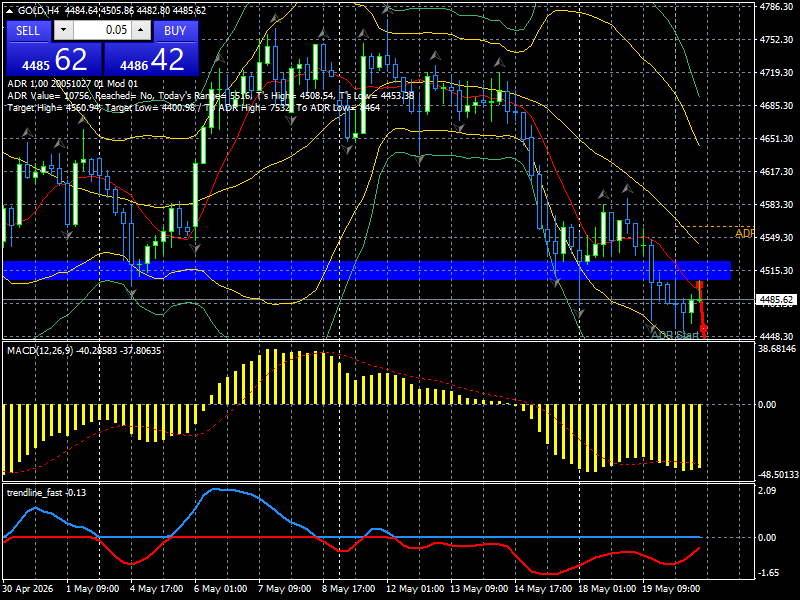Click the 18 May 01:00 time label

click(607, 589)
